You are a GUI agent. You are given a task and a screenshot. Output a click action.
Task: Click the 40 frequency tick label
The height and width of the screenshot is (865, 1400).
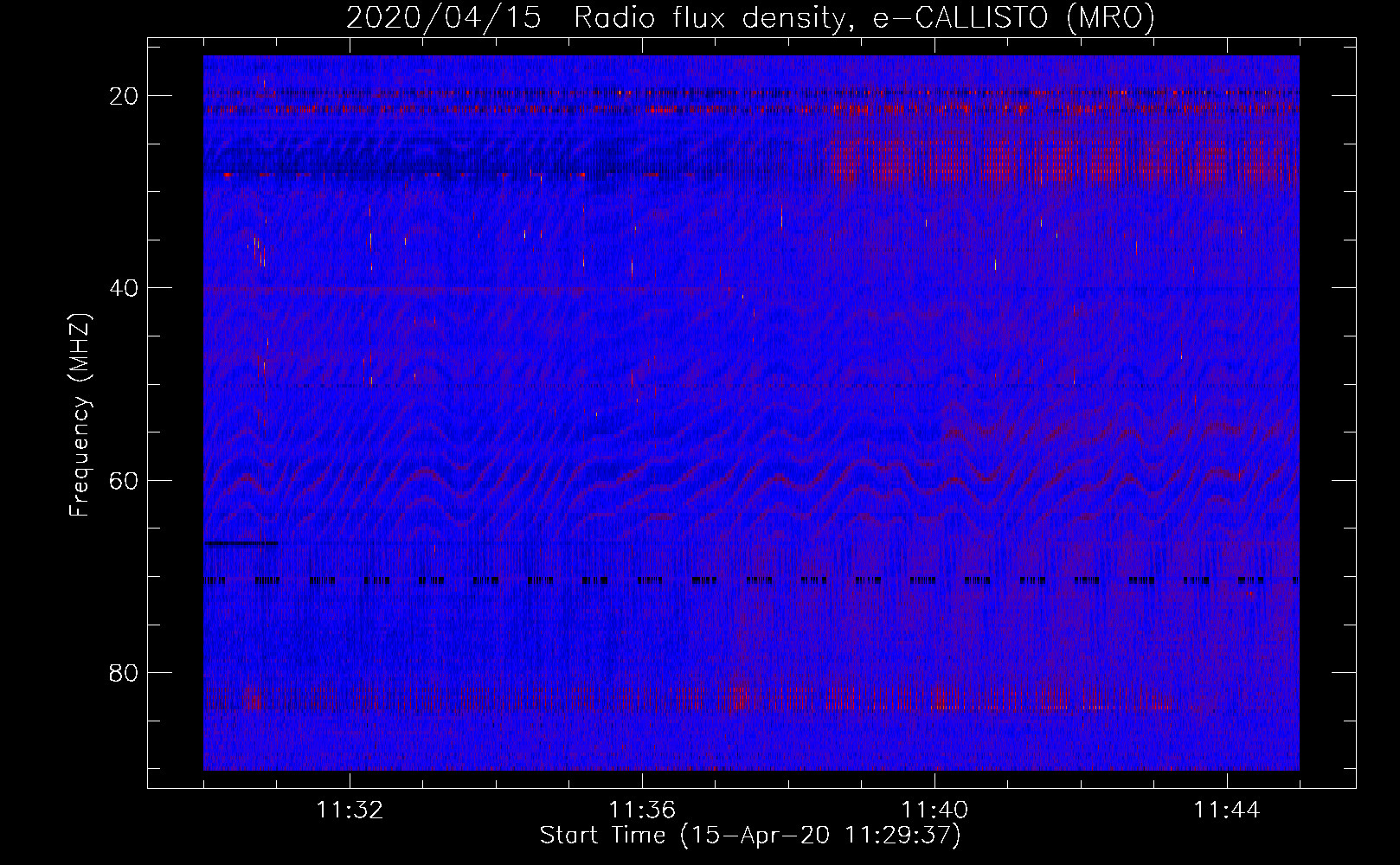pos(124,288)
